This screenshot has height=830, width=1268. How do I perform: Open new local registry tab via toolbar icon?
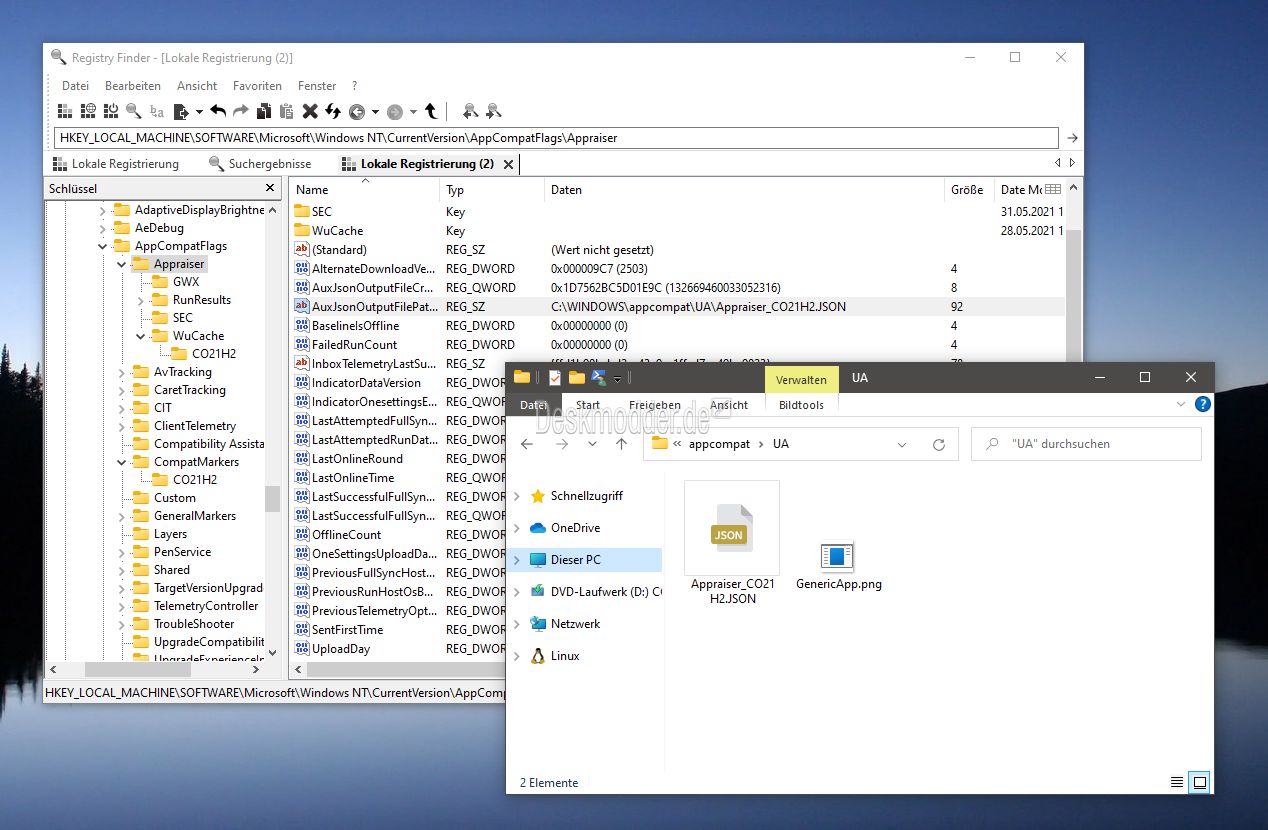(65, 111)
